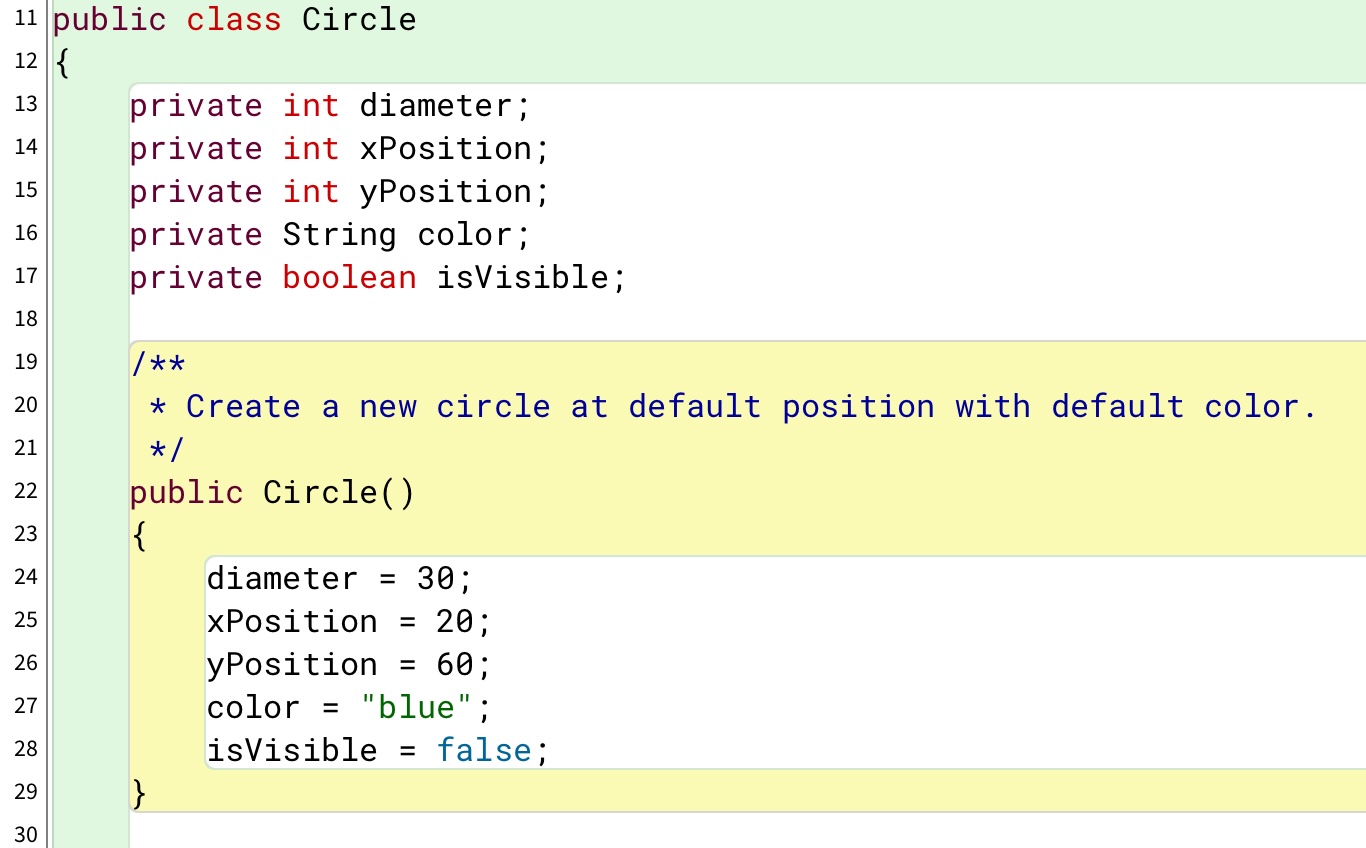The image size is (1366, 848).
Task: Click the closing brace on line 29
Action: point(139,793)
